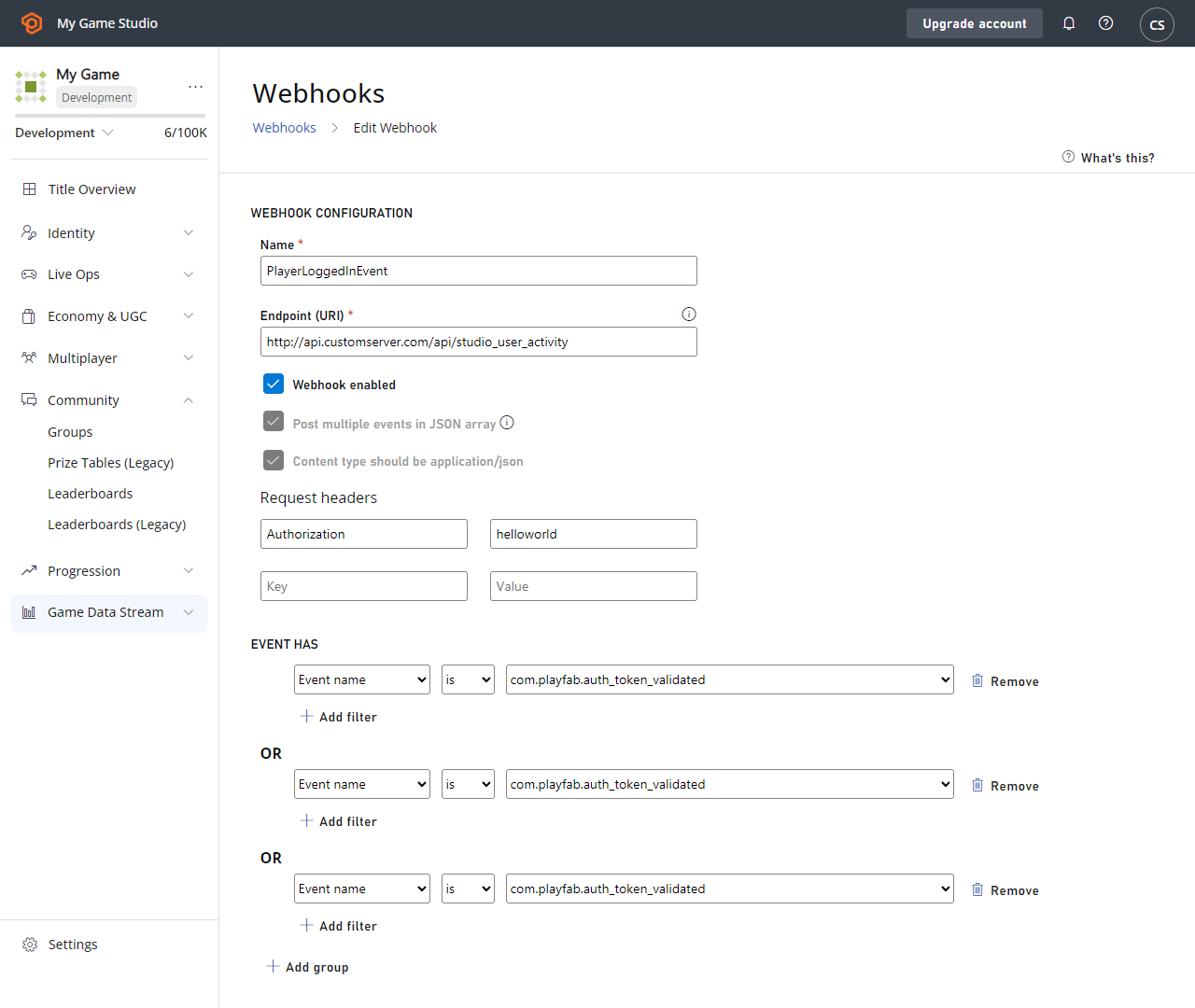Open the help question mark icon

pos(1105,23)
